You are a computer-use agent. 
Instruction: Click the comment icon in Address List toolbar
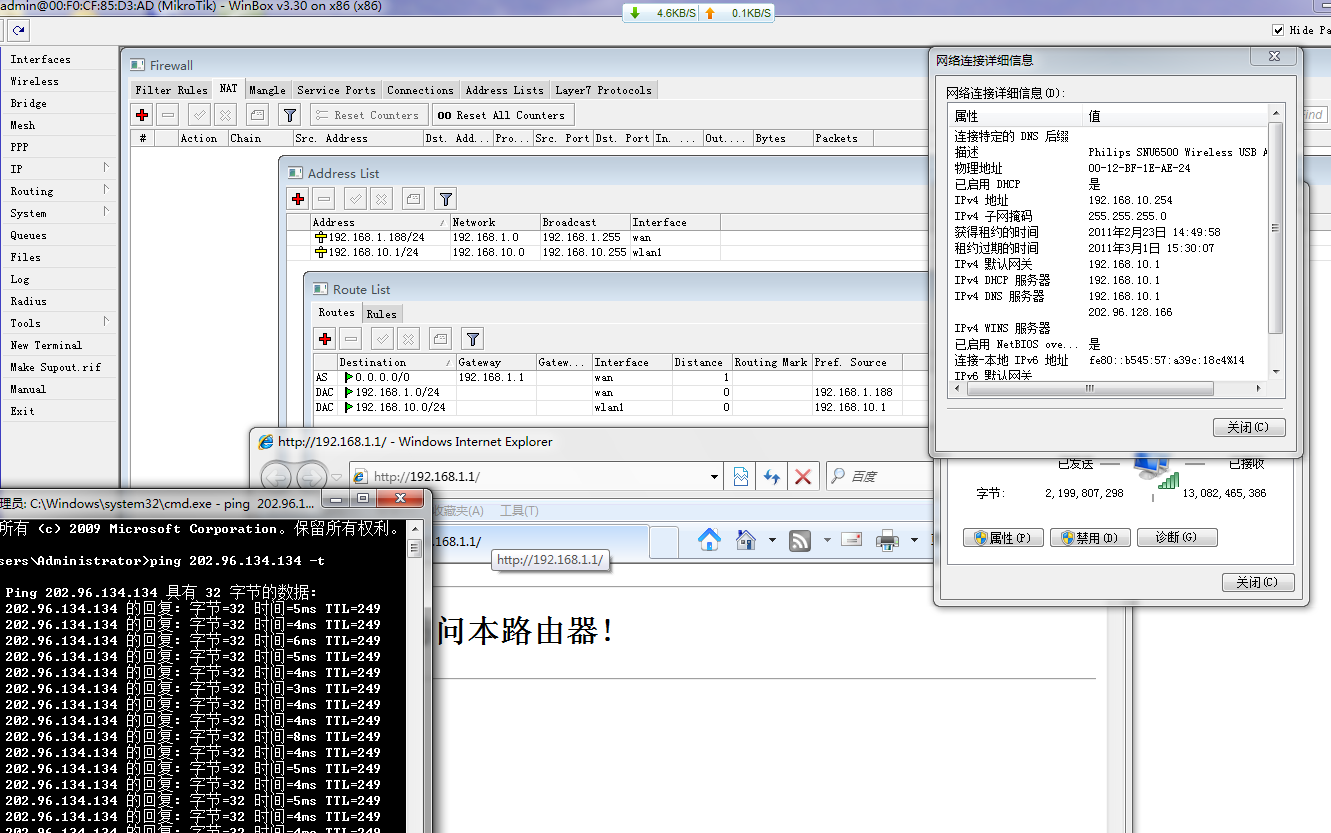click(x=414, y=199)
